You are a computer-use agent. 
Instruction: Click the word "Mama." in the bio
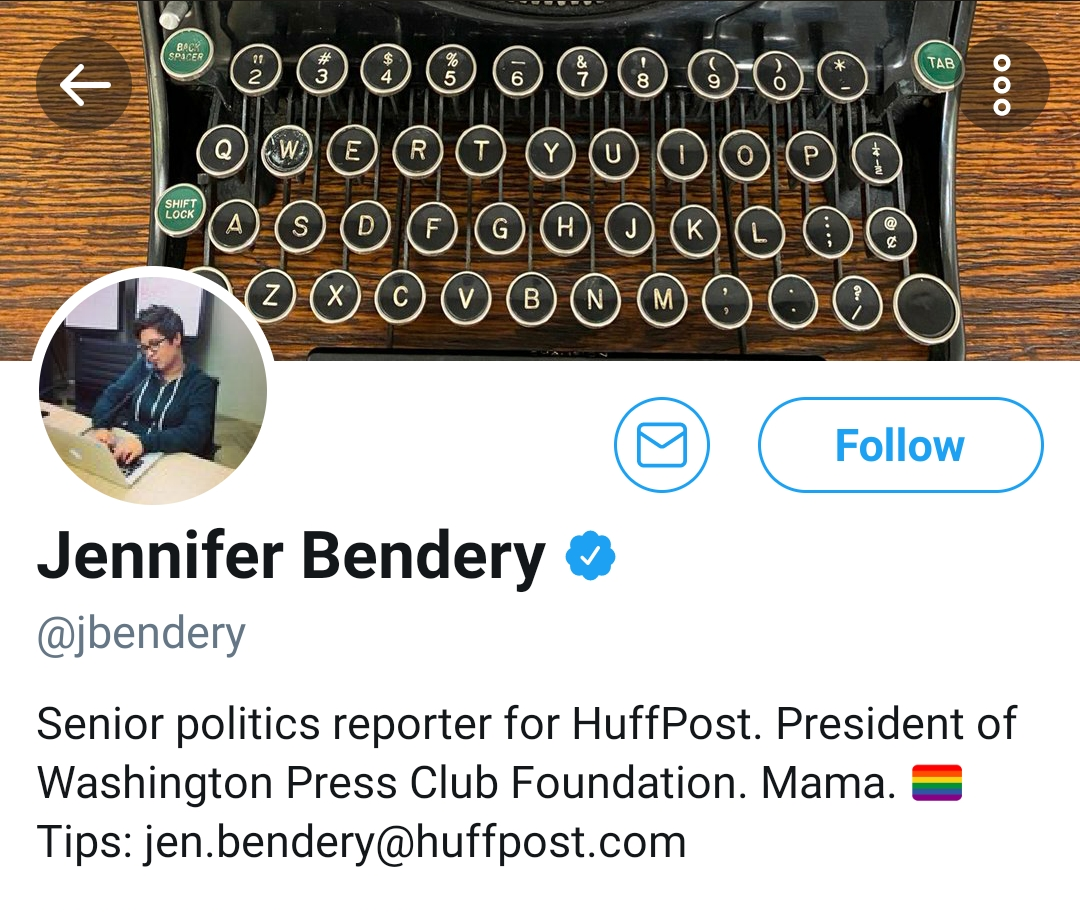click(828, 784)
